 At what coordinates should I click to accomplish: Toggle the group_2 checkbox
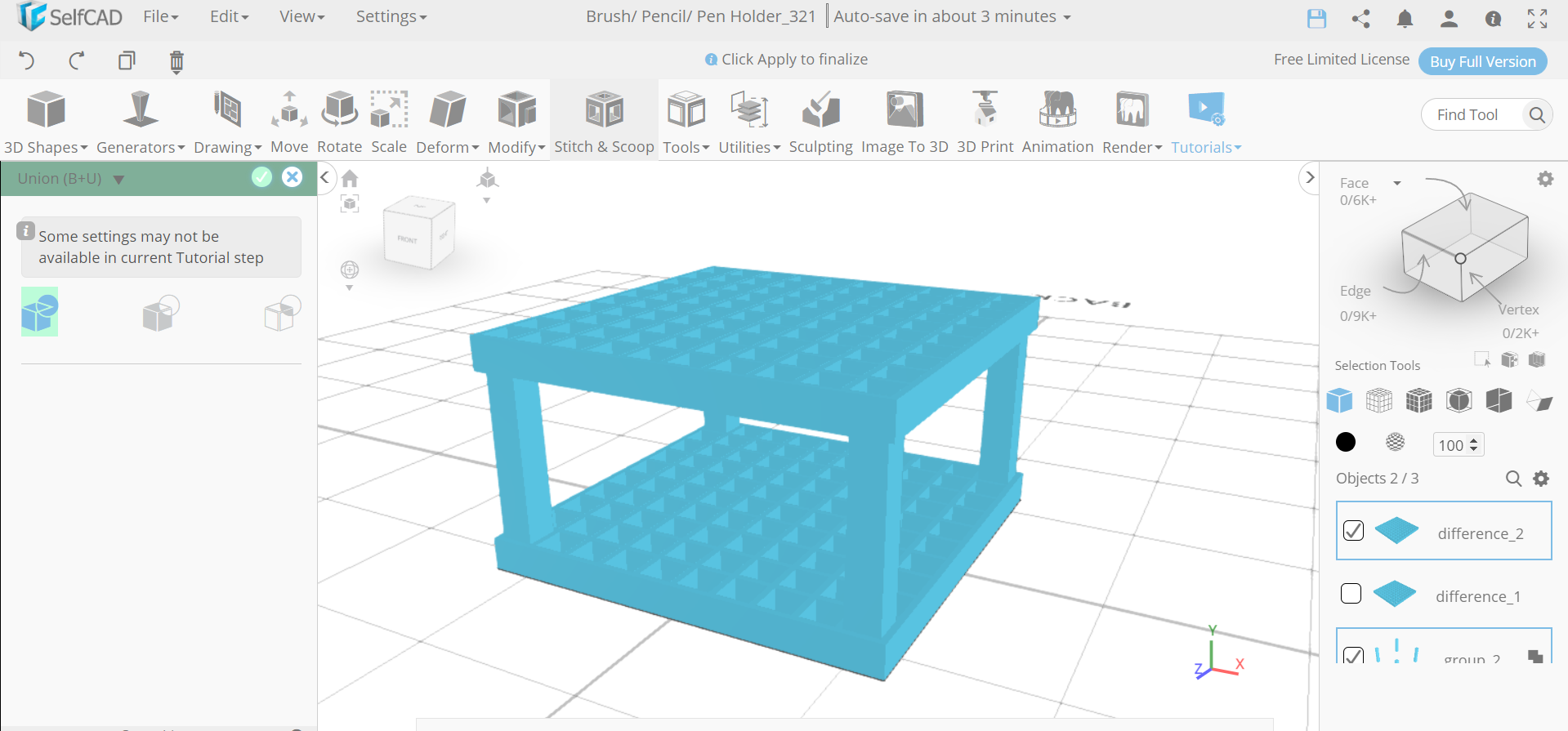point(1353,656)
